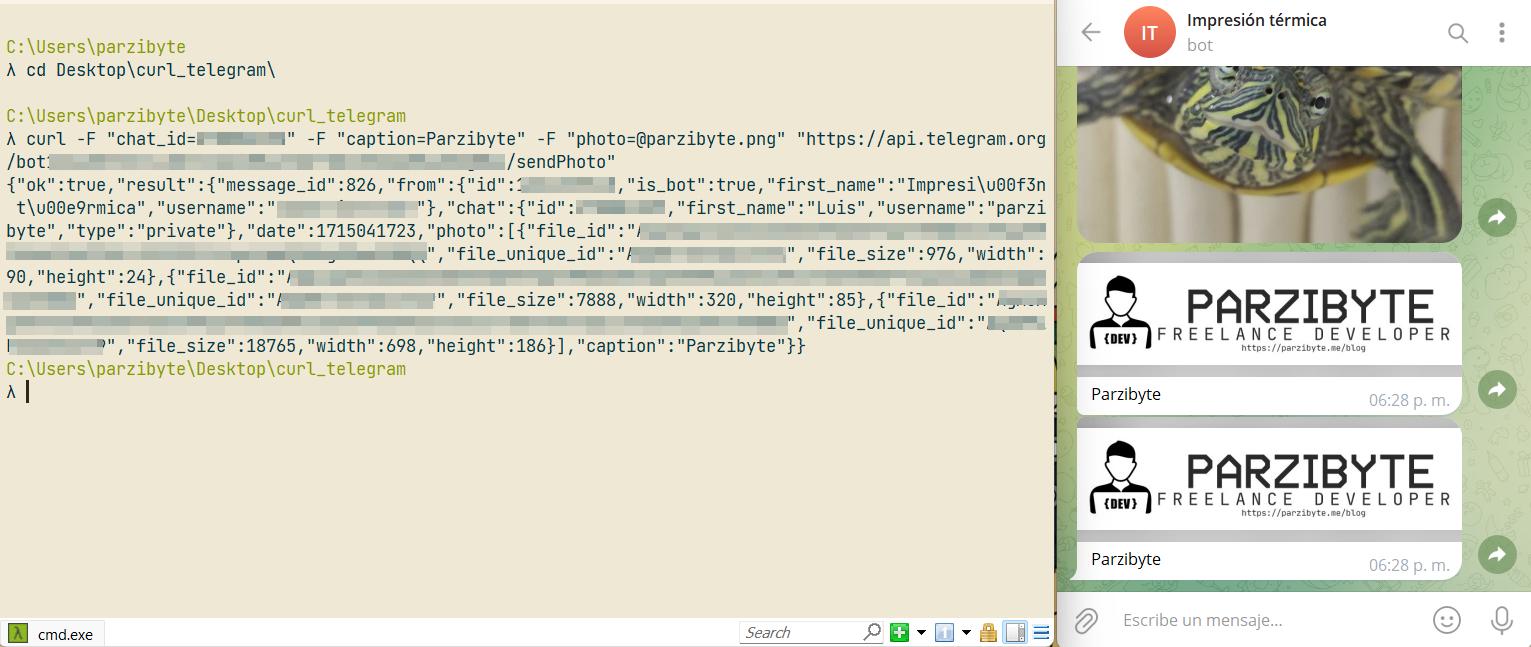Forward the upper Parzibyte logo message

pyautogui.click(x=1497, y=388)
